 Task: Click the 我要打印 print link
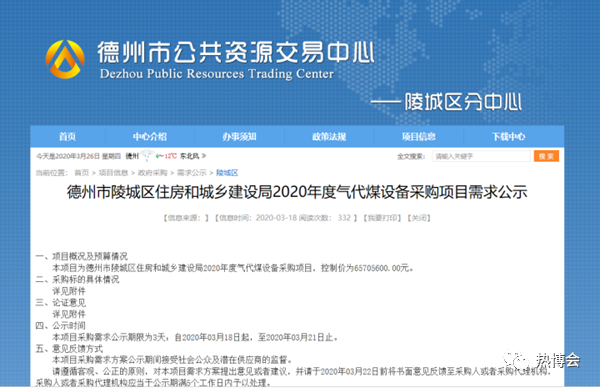pos(382,218)
